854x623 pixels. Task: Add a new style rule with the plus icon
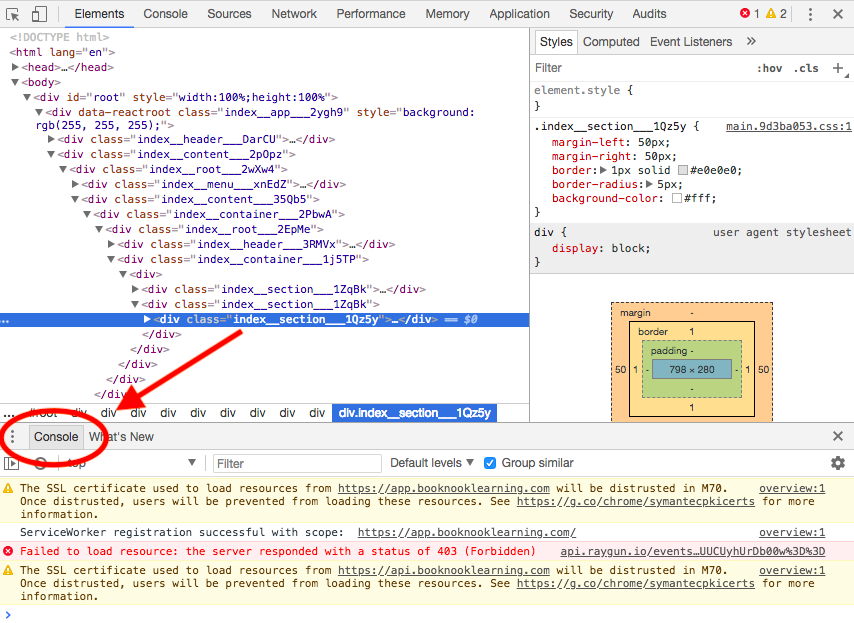tap(837, 69)
